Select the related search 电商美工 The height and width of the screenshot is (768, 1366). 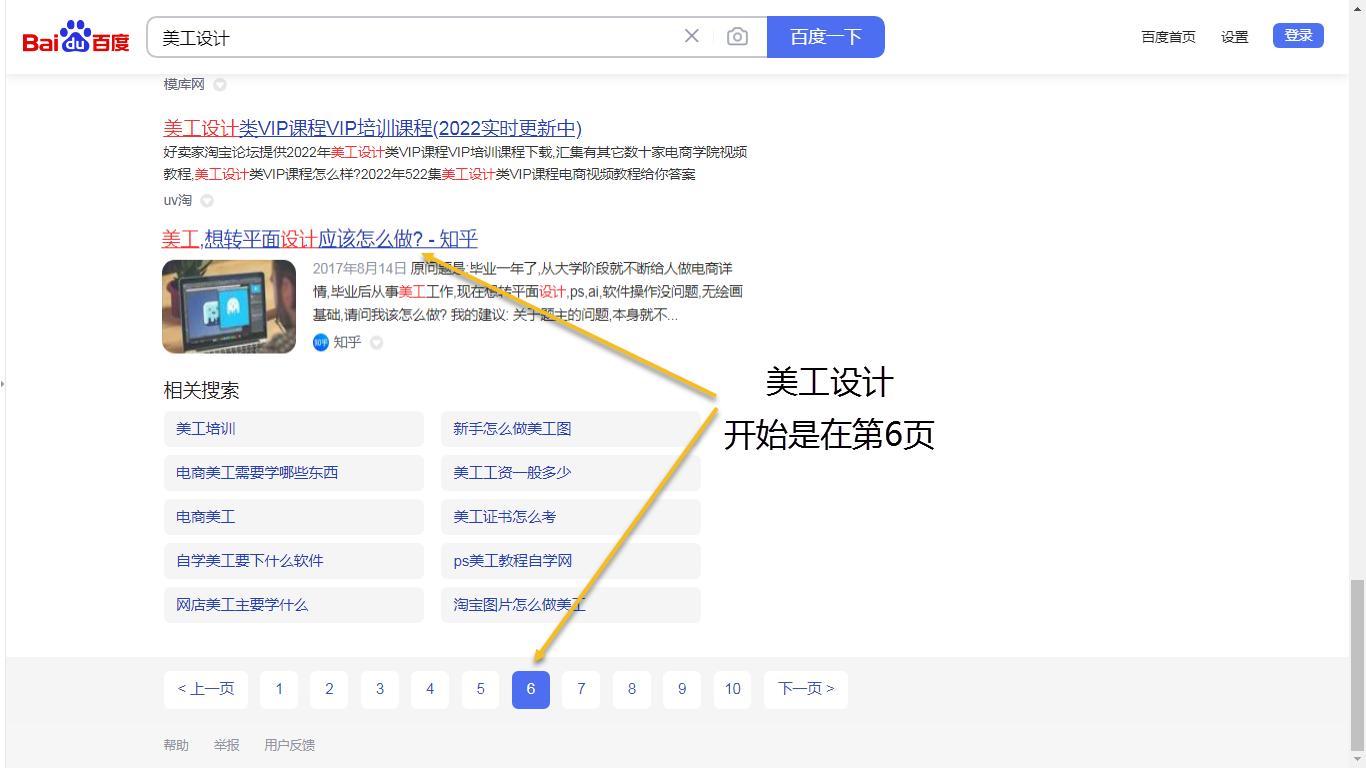(x=204, y=516)
